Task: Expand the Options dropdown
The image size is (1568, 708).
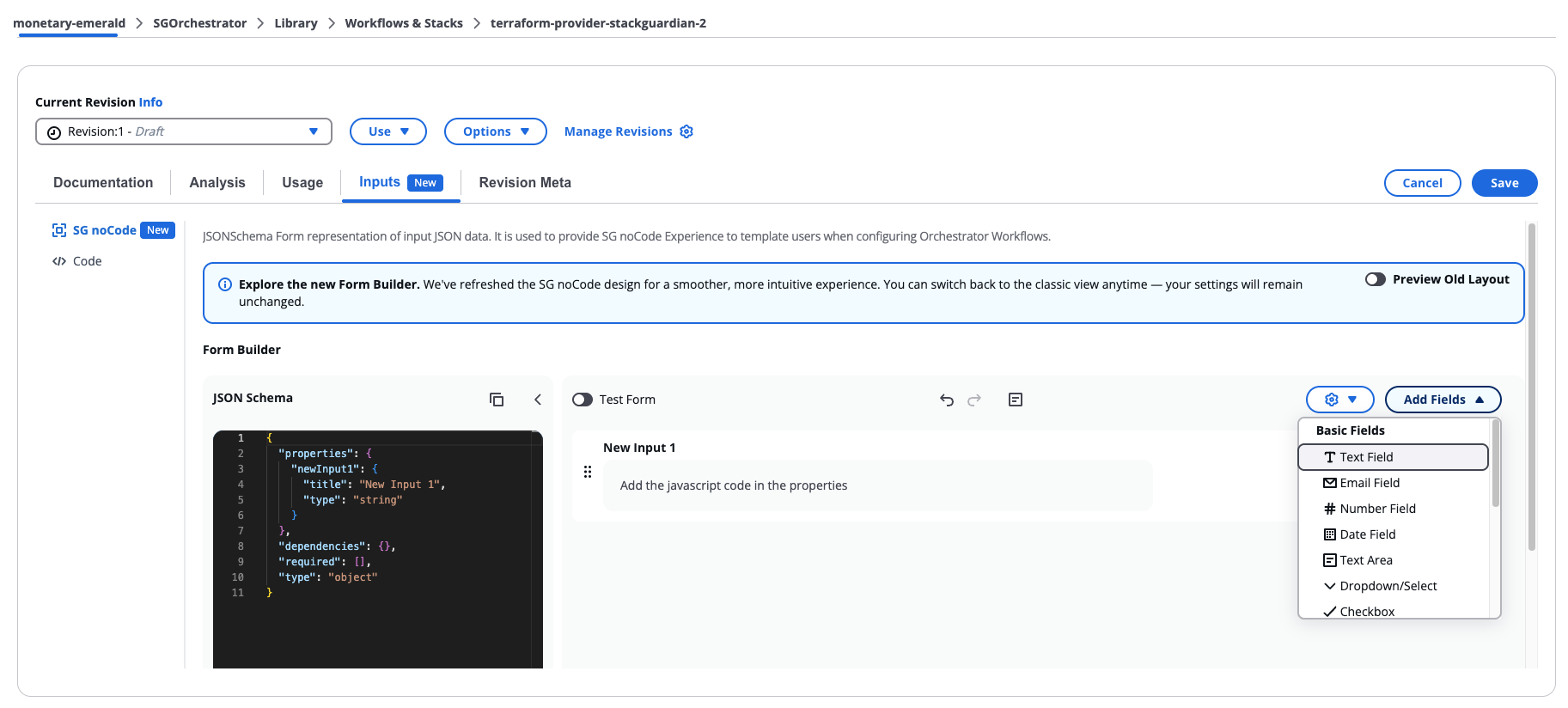Action: [x=495, y=131]
